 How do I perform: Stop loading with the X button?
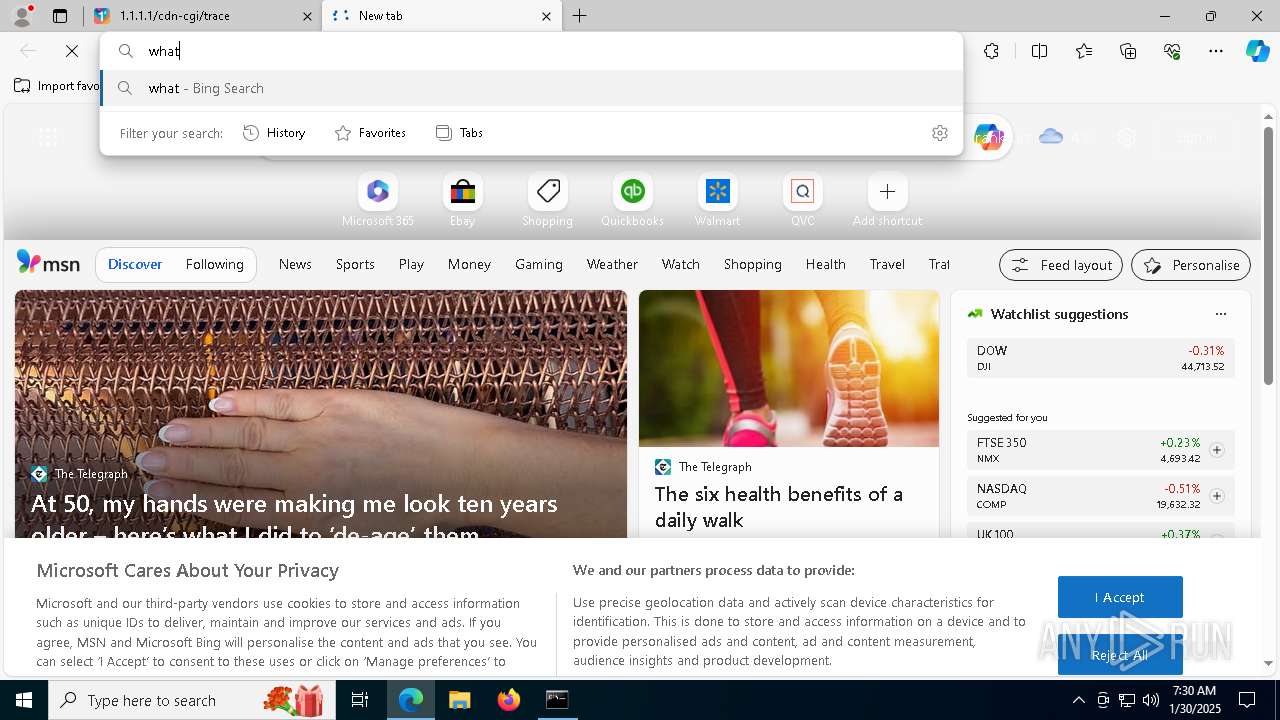pos(72,51)
